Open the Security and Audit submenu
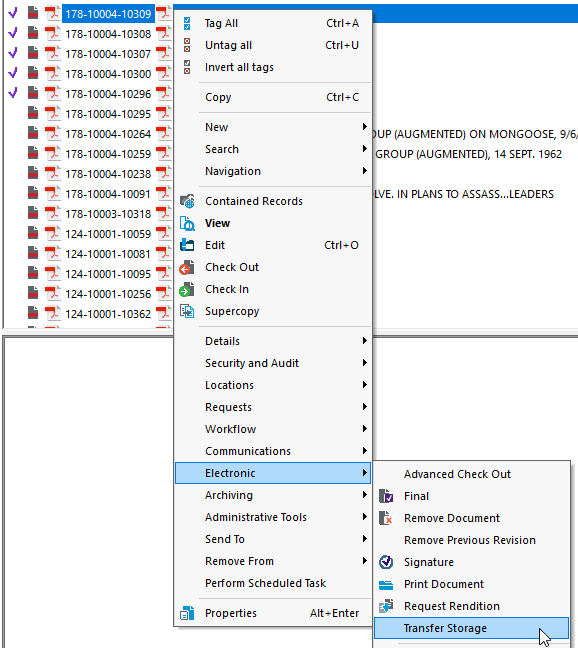578x648 pixels. pos(273,363)
